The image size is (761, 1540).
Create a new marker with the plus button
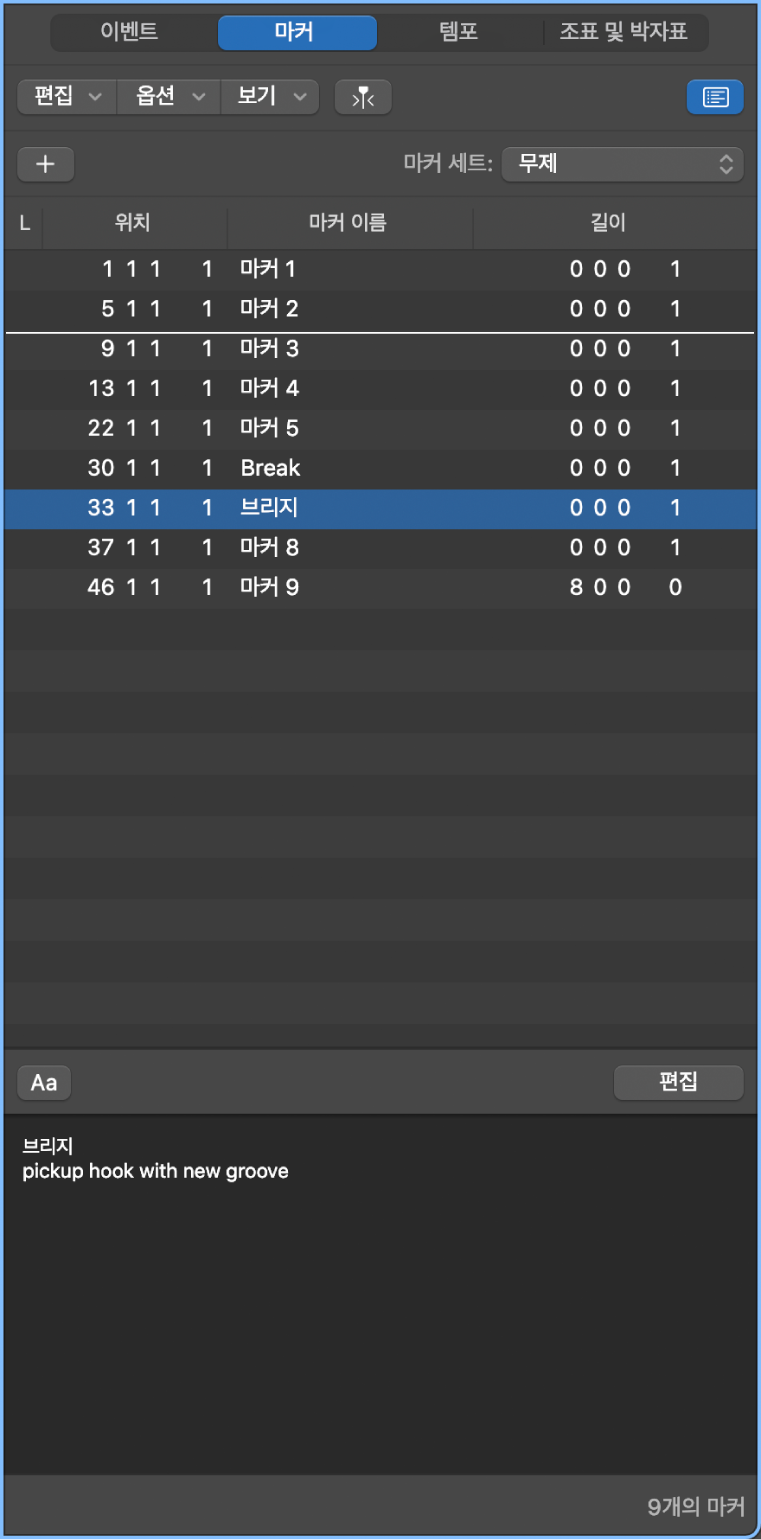(x=45, y=164)
